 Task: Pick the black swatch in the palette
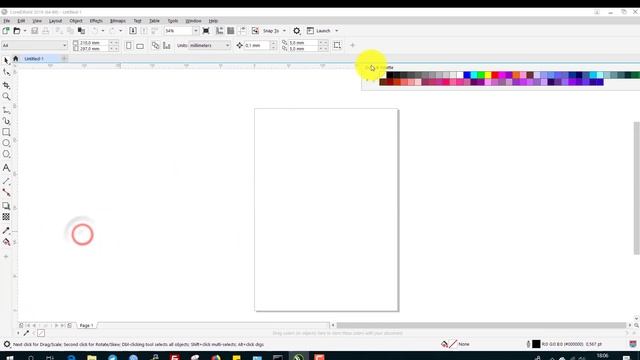click(x=390, y=75)
